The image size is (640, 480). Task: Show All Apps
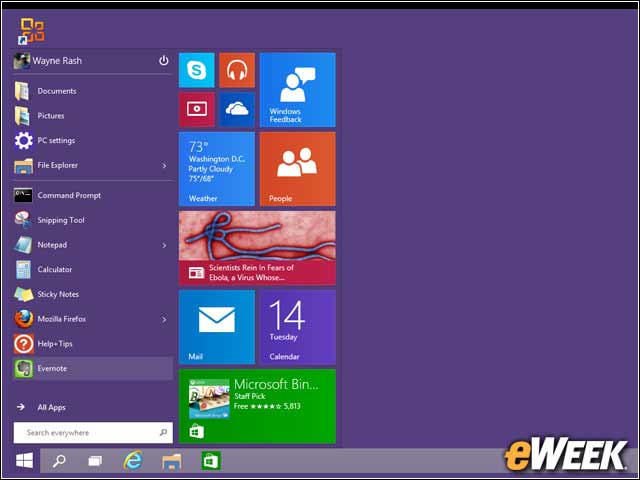41,407
